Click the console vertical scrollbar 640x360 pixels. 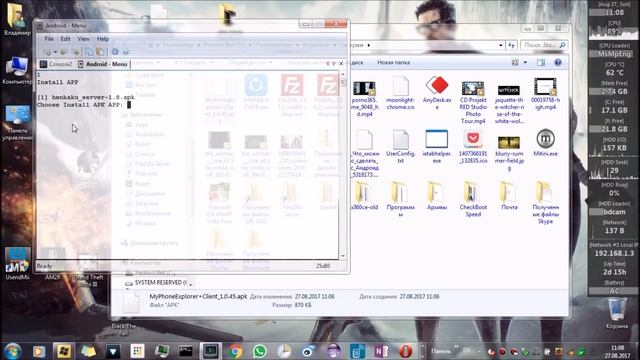click(343, 165)
